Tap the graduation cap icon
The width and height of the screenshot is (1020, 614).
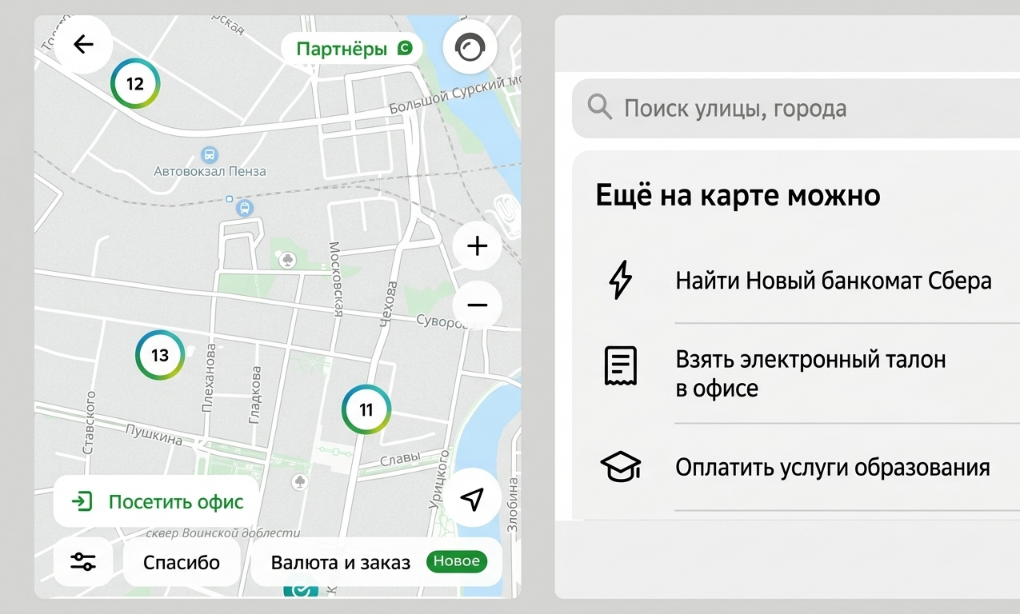click(621, 467)
